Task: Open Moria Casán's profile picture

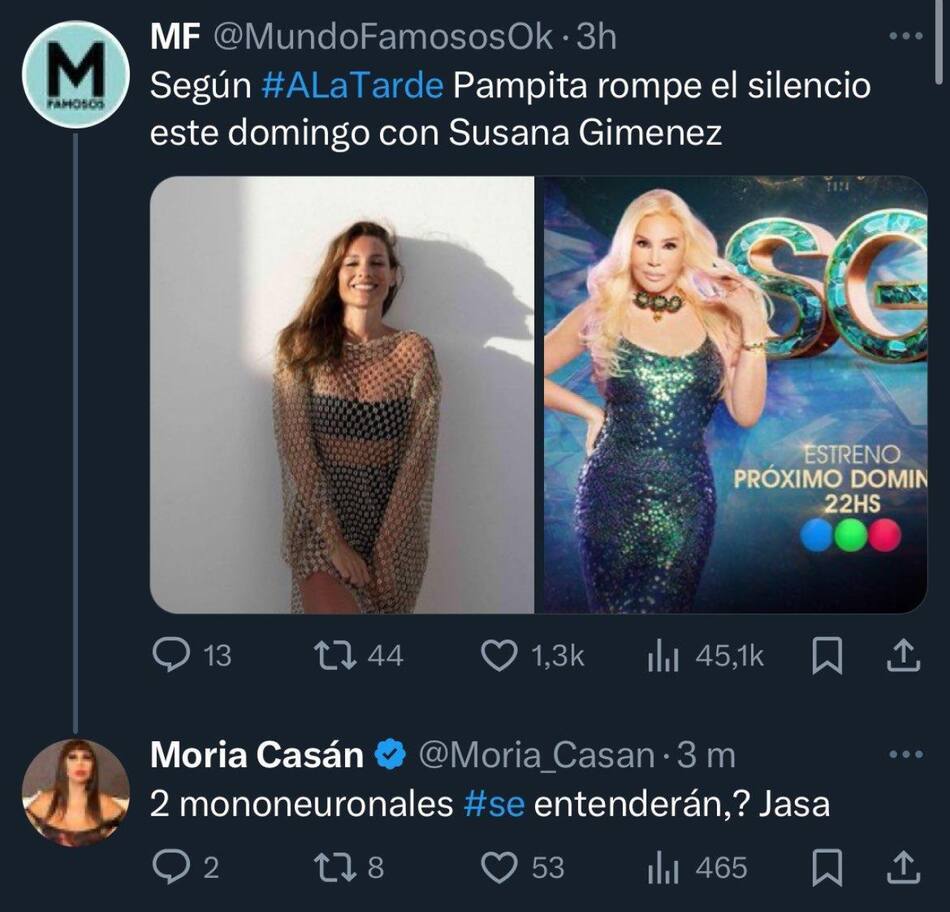Action: (76, 792)
